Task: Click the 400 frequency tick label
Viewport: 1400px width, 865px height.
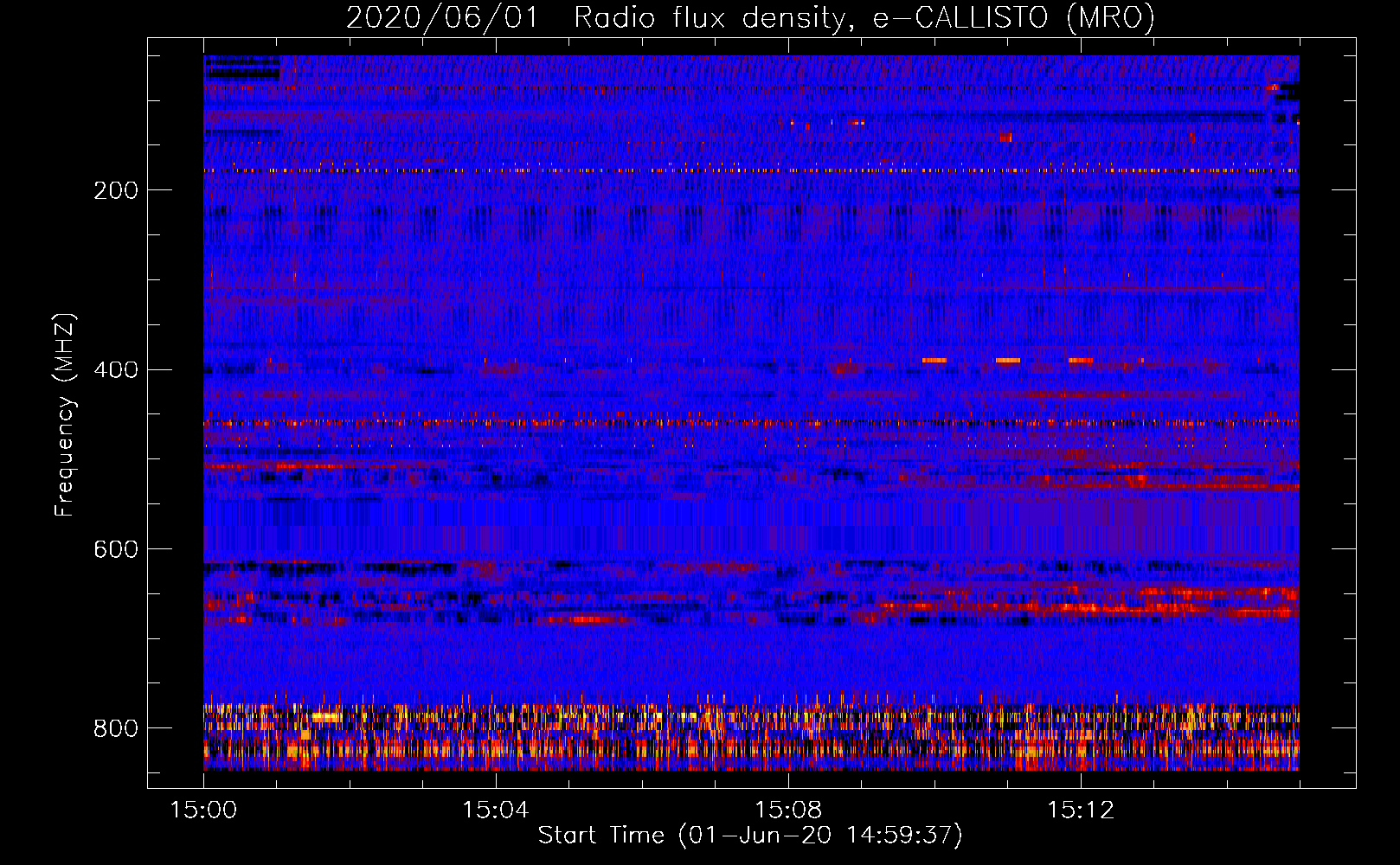Action: pos(116,370)
